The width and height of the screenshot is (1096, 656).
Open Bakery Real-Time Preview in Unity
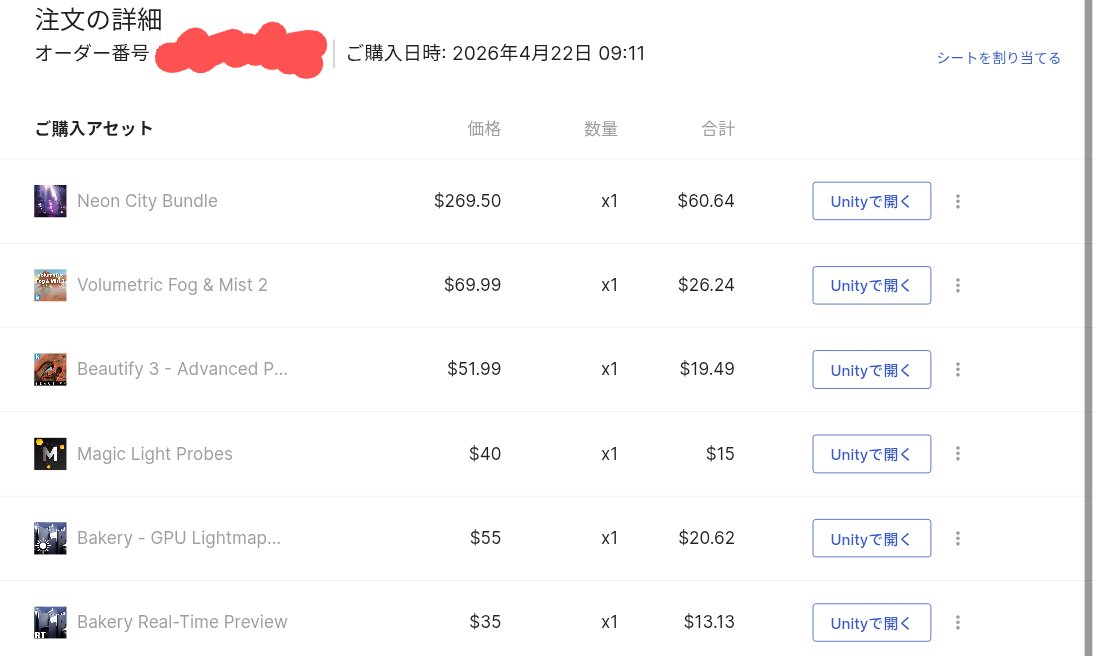point(871,621)
